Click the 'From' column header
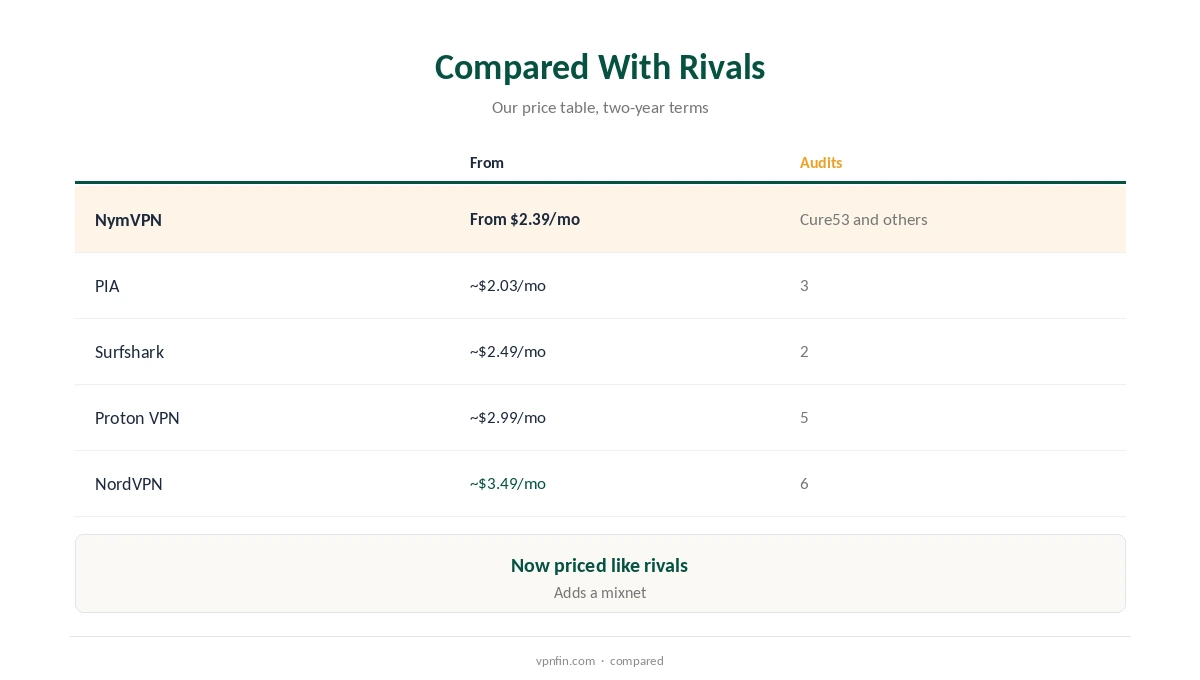Viewport: 1200px width, 680px height. point(487,162)
